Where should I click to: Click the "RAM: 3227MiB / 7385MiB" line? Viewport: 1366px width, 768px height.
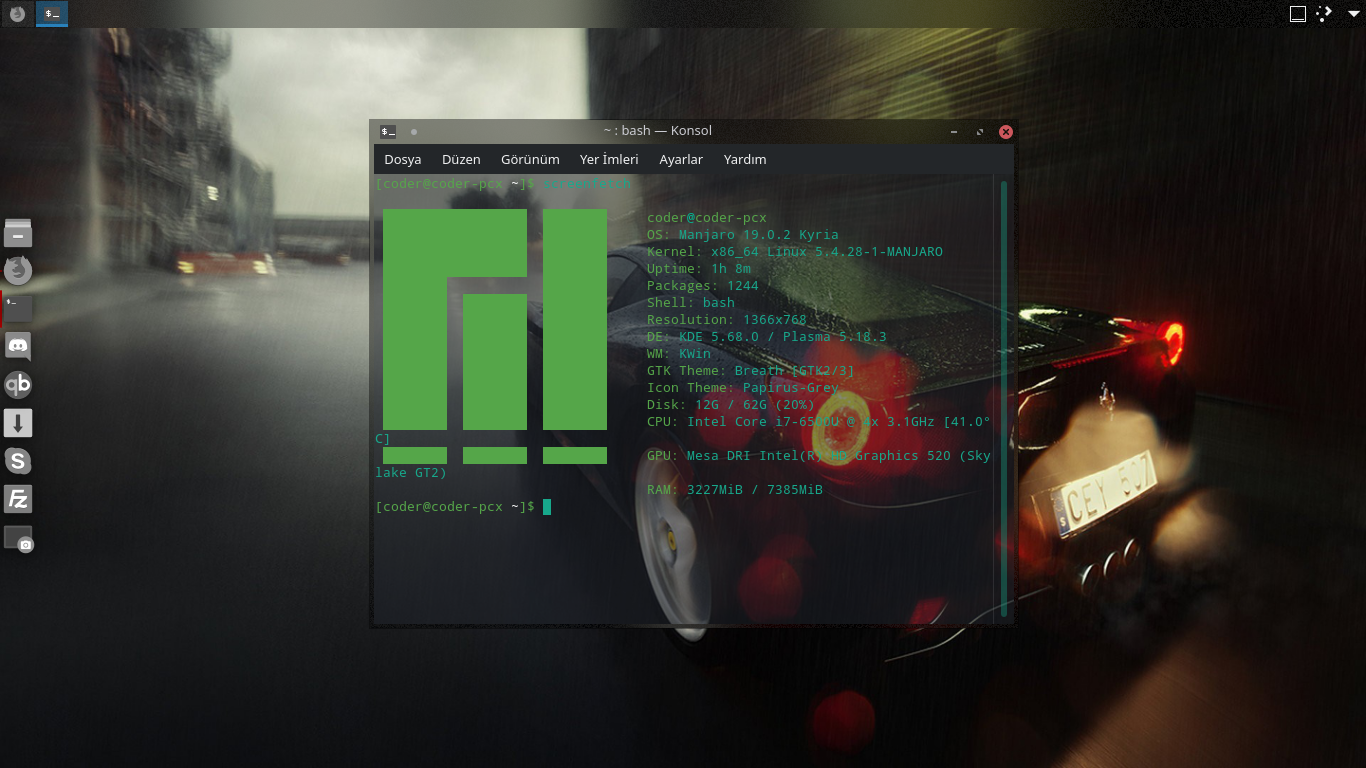[735, 490]
